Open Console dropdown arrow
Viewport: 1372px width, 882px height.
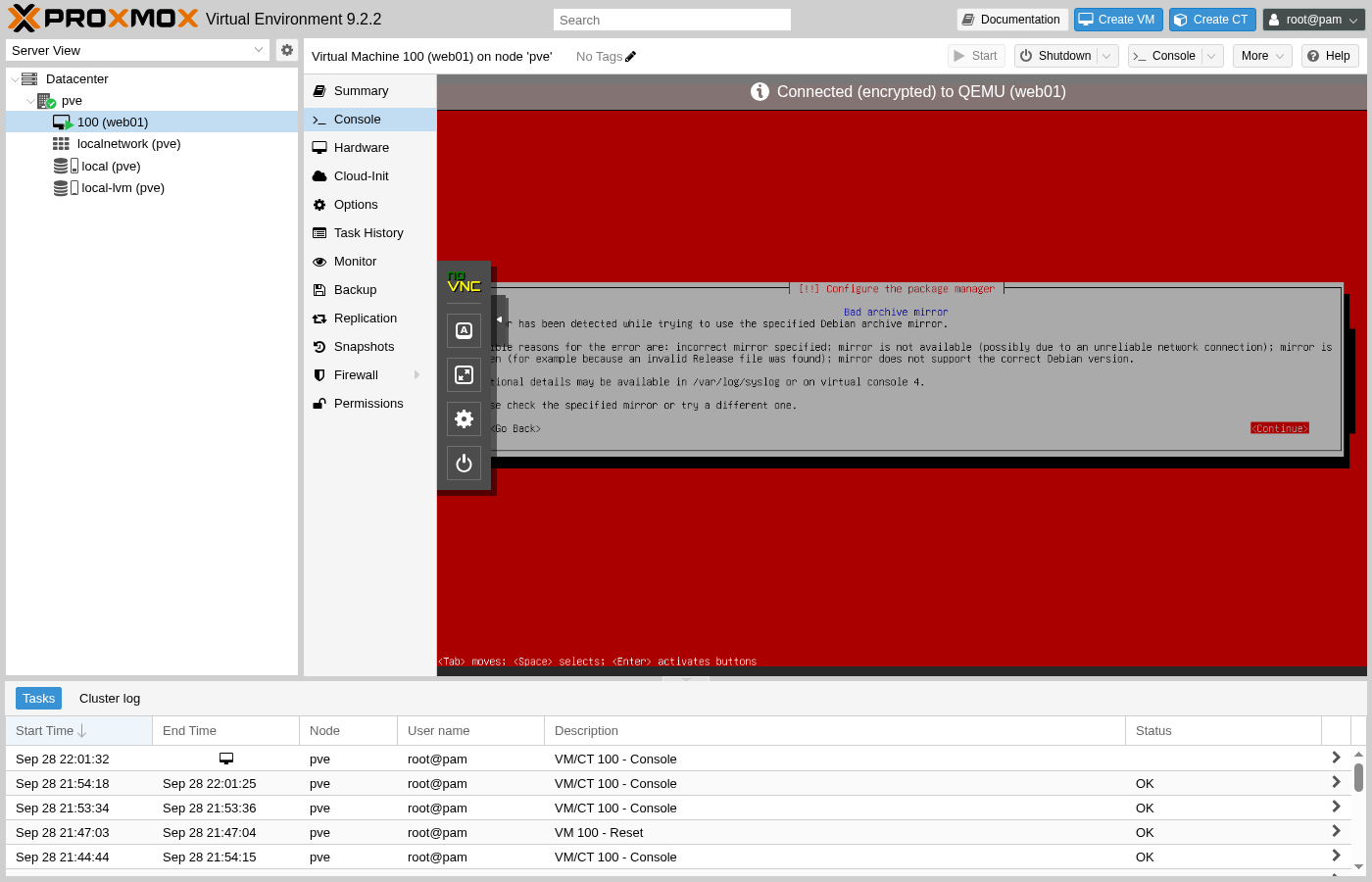(x=1212, y=56)
